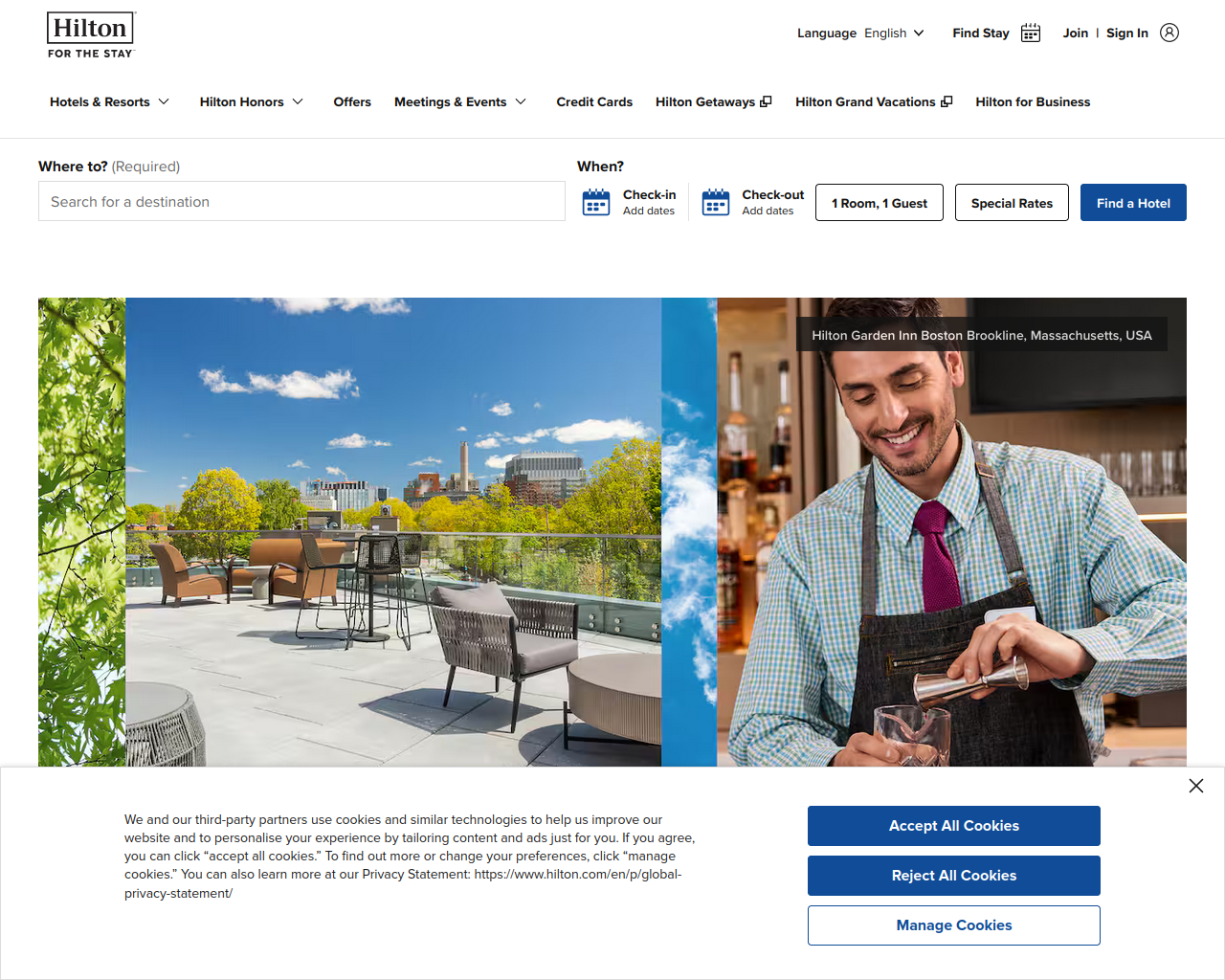Image resolution: width=1225 pixels, height=980 pixels.
Task: Close the cookie banner with X
Action: 1196,786
